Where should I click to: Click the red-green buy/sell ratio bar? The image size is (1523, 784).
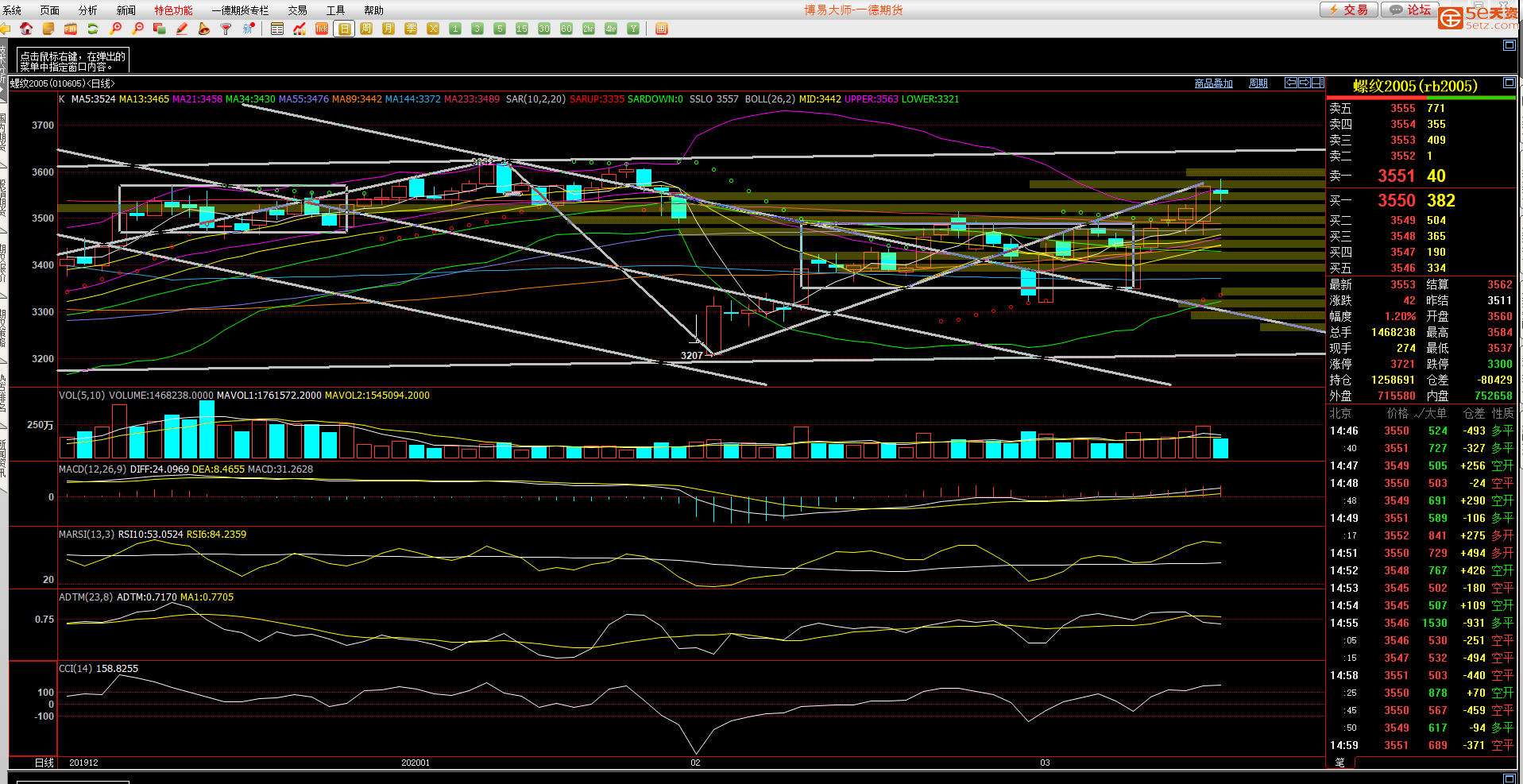pos(1421,98)
